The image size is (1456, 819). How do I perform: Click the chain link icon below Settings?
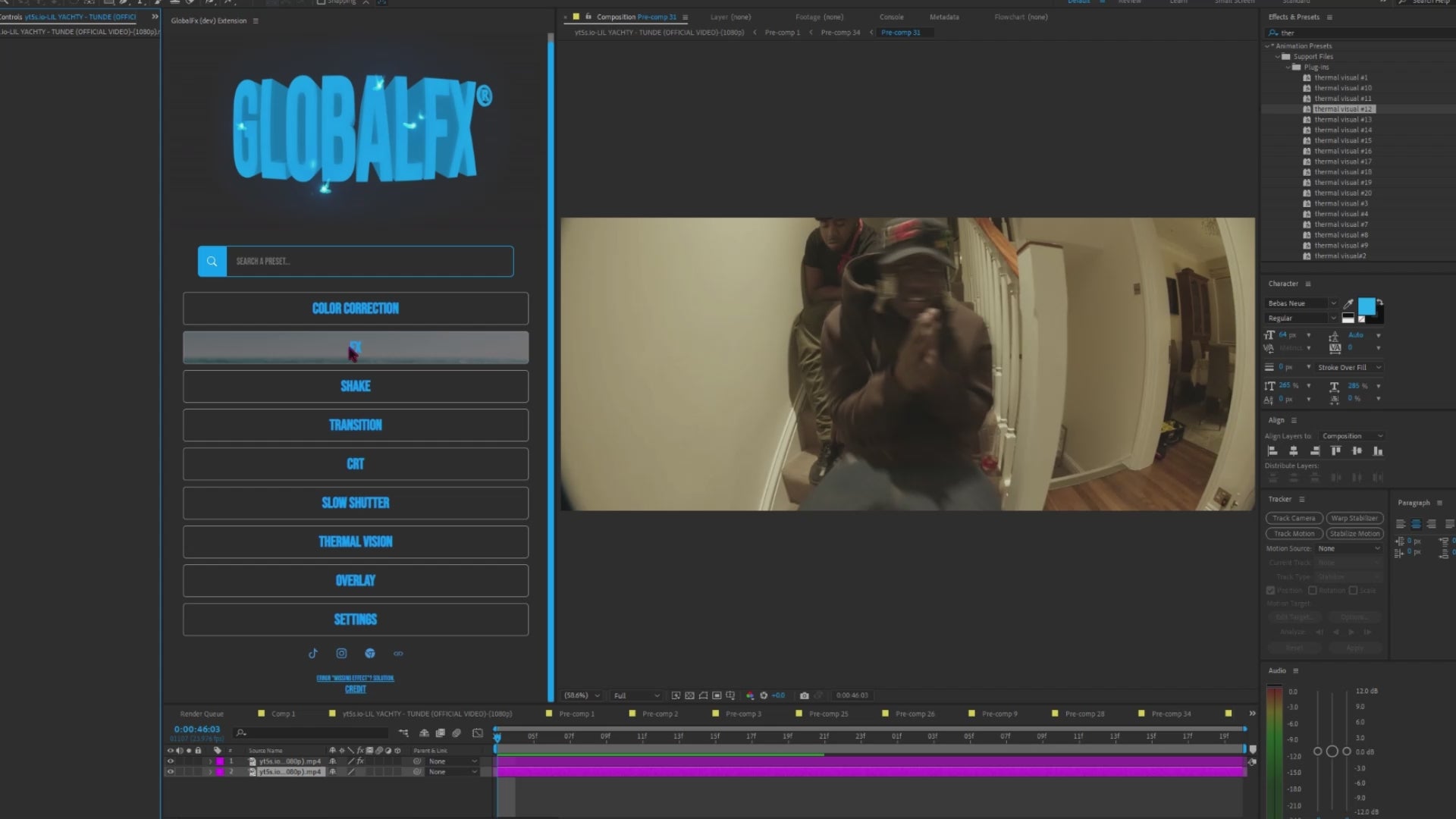coord(398,653)
